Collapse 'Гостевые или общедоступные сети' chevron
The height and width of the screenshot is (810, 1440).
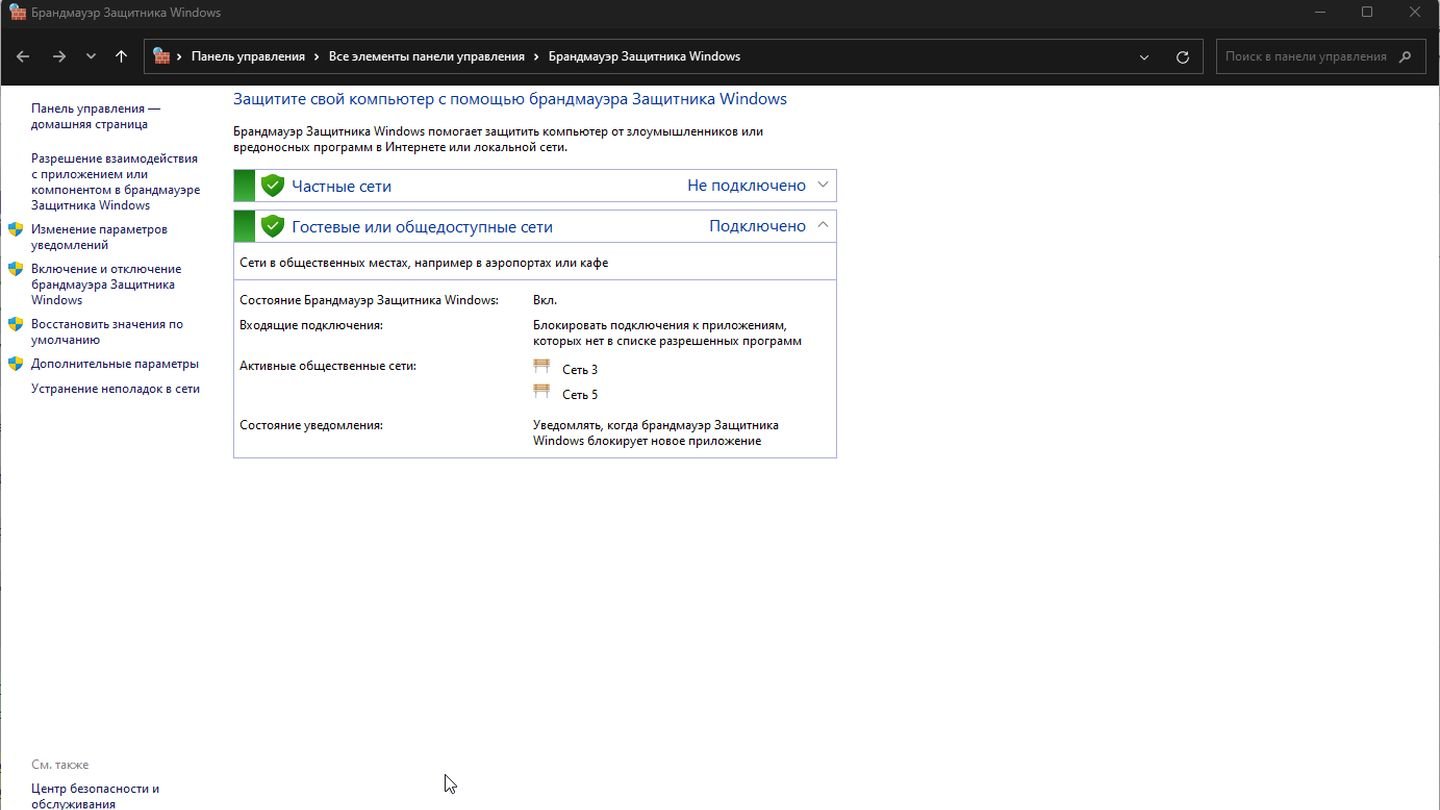tap(823, 226)
